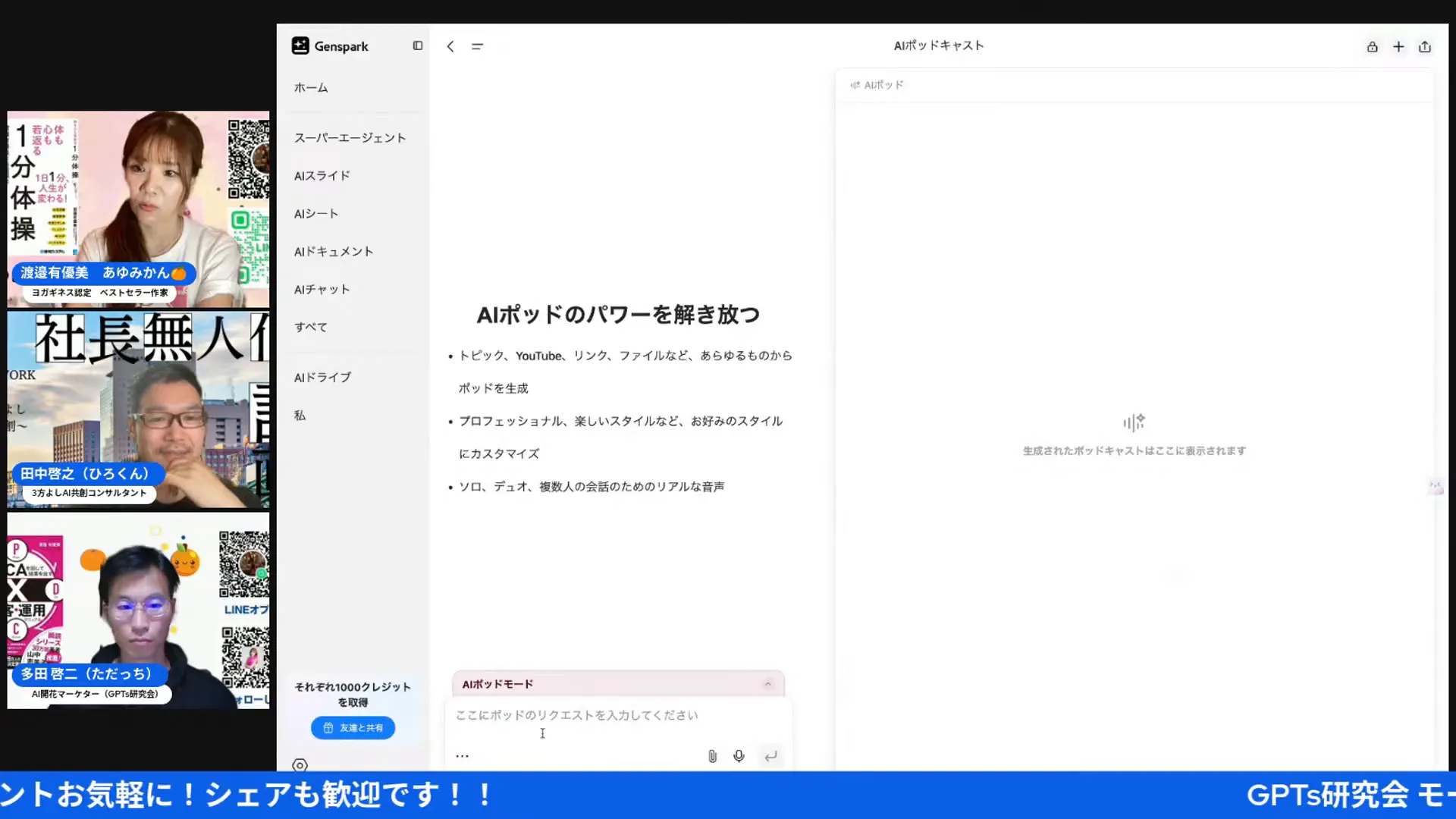Collapse the sidebar panel toggle icon
Viewport: 1456px width, 819px height.
tap(418, 45)
